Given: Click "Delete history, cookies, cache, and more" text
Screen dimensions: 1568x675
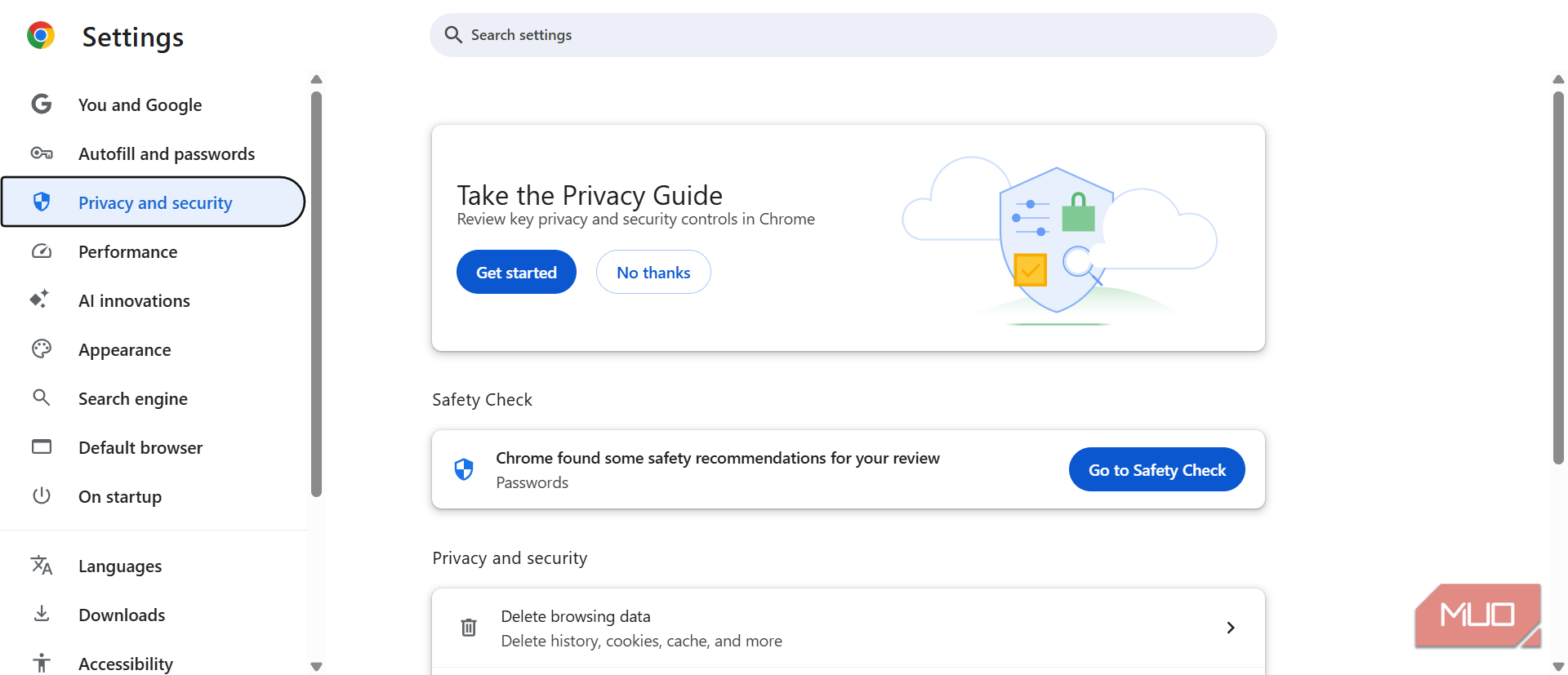Looking at the screenshot, I should [641, 641].
